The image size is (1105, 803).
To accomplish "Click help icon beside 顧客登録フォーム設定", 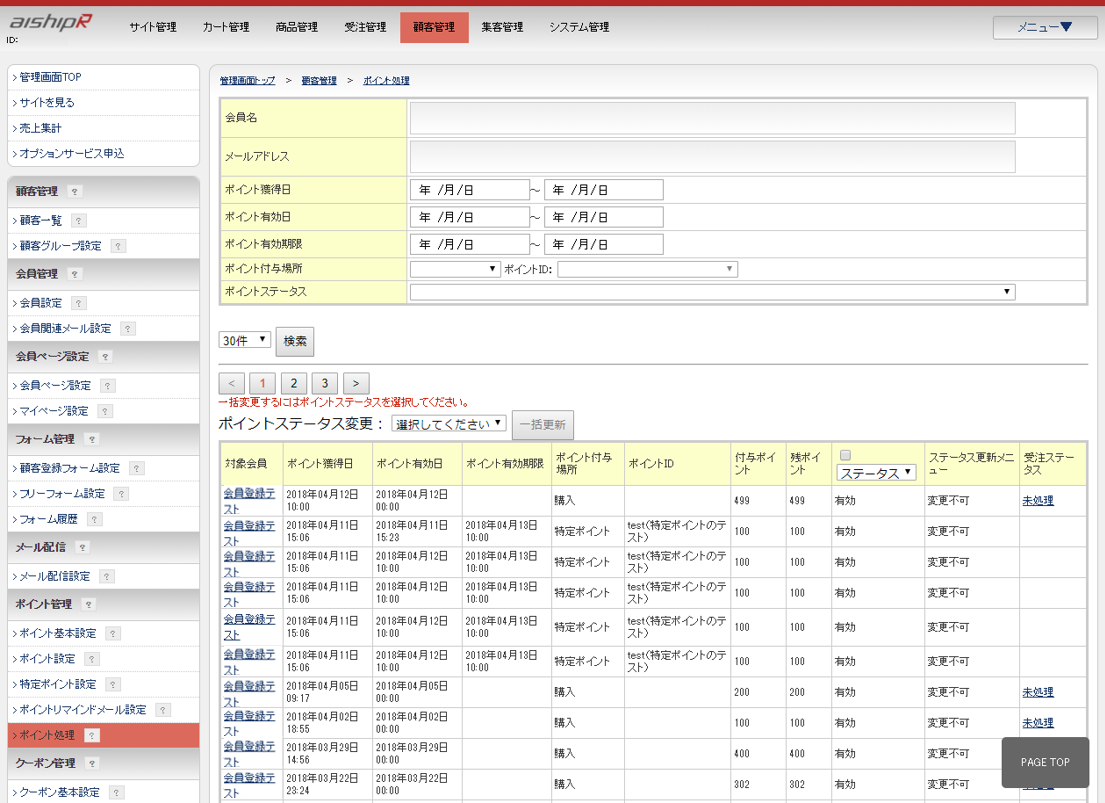I will click(x=137, y=468).
